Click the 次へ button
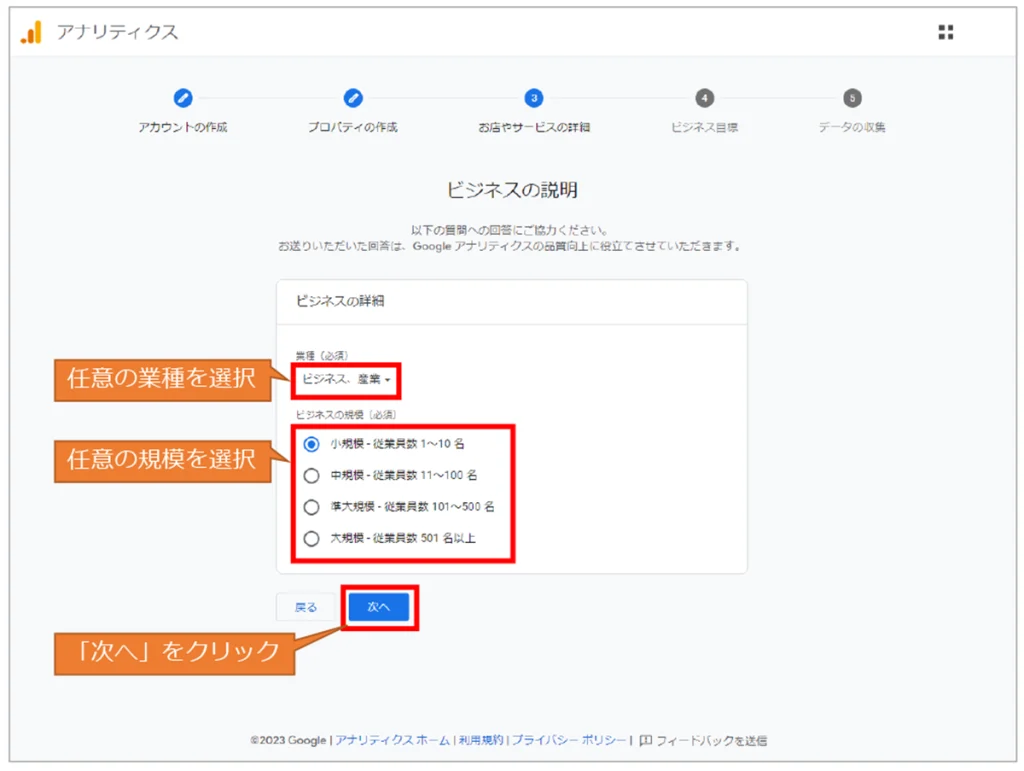The image size is (1024, 771). [379, 607]
